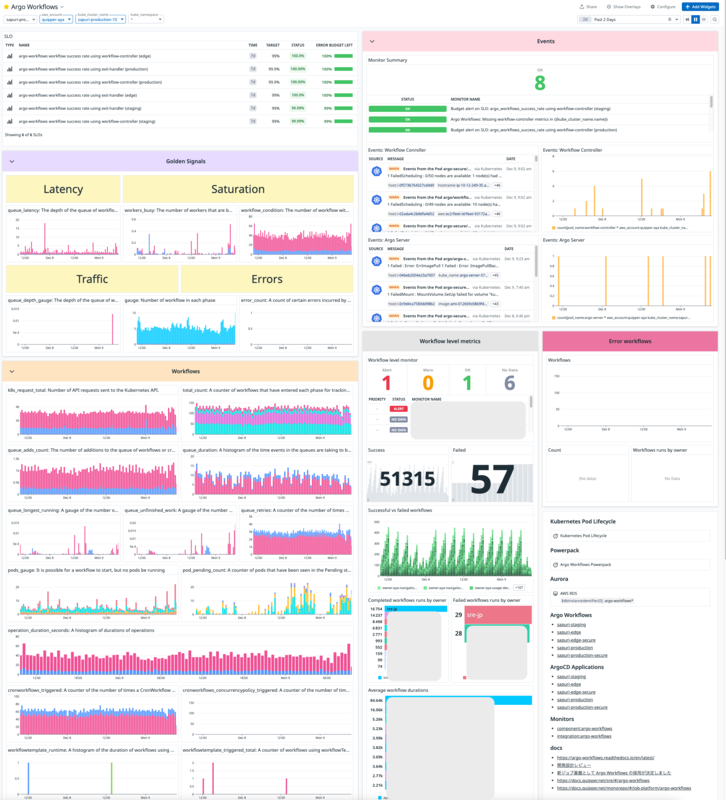Pause live dashboard updates
This screenshot has height=800, width=726.
pos(695,19)
